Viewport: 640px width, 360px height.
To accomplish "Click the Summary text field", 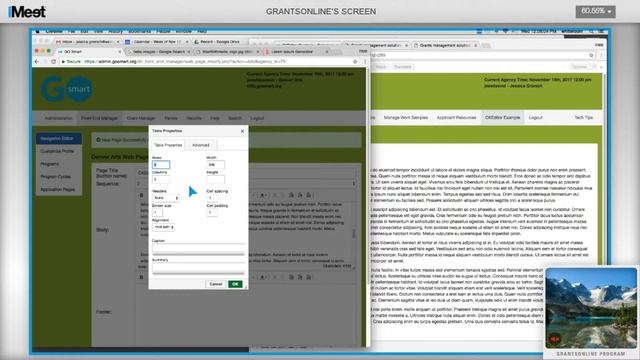I will point(198,267).
